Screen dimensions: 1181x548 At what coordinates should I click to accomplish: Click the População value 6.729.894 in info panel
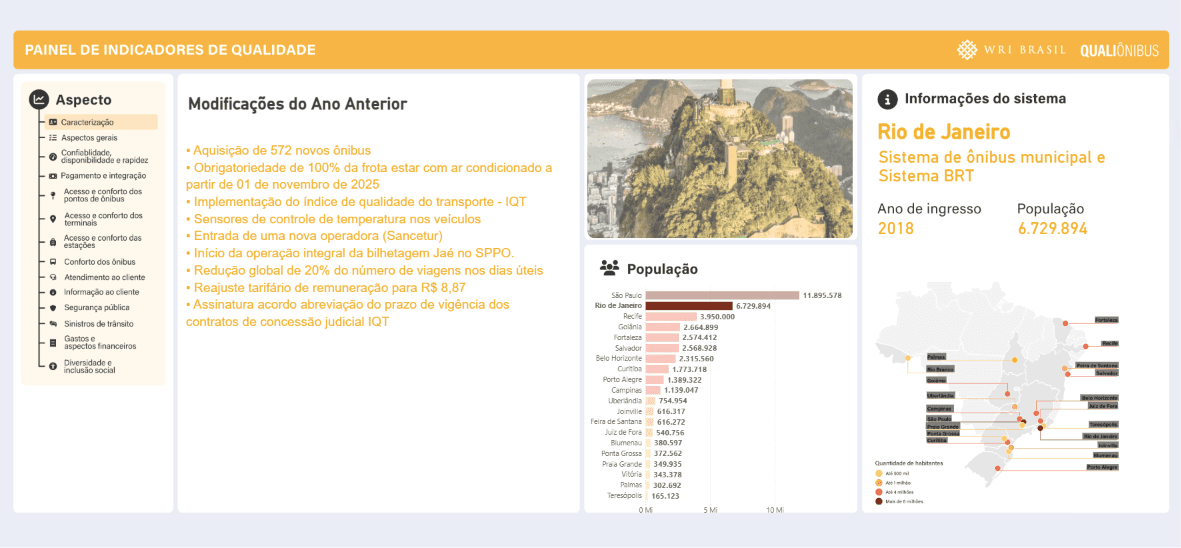click(1052, 228)
